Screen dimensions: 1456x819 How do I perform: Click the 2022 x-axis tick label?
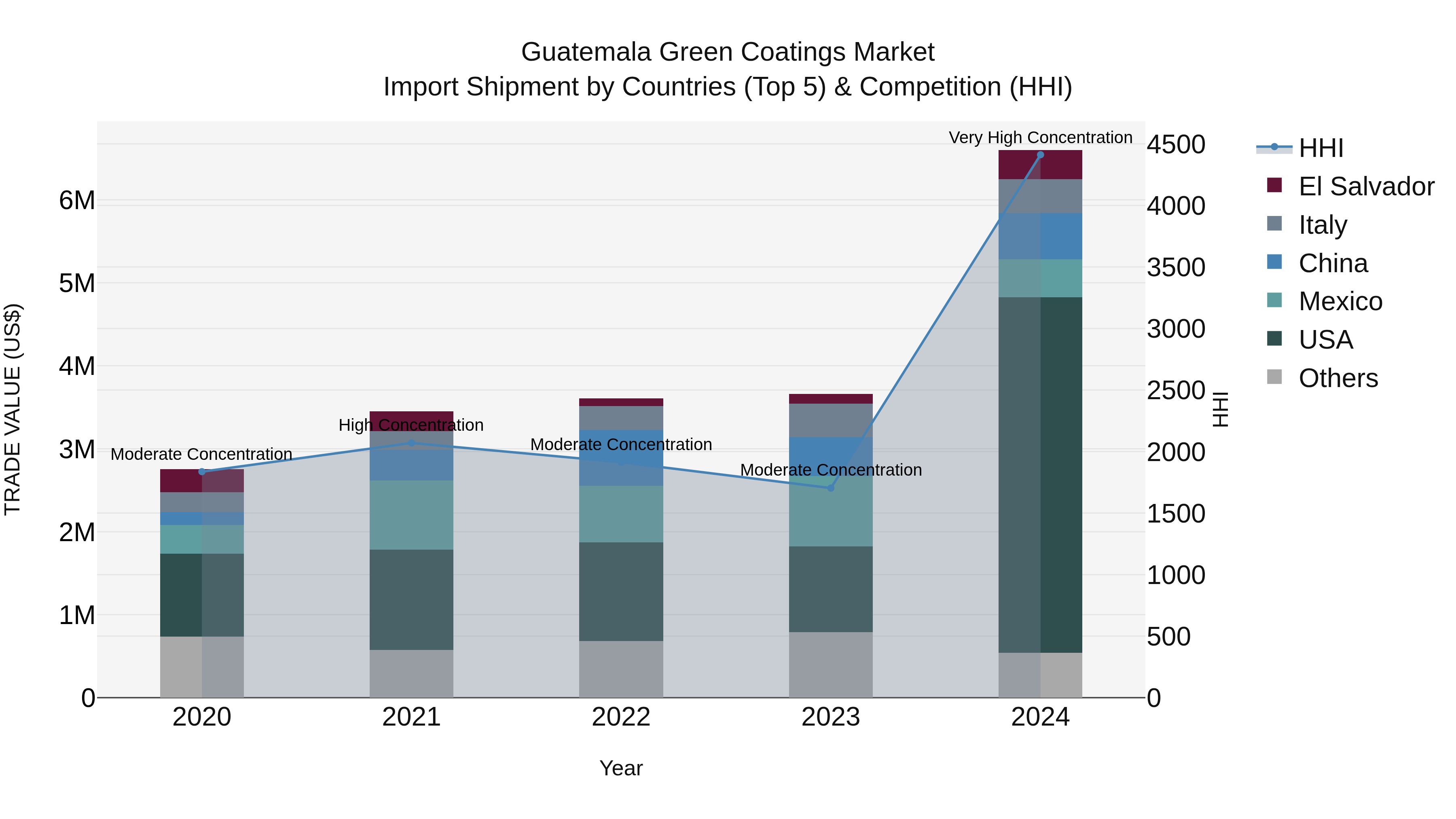[621, 717]
